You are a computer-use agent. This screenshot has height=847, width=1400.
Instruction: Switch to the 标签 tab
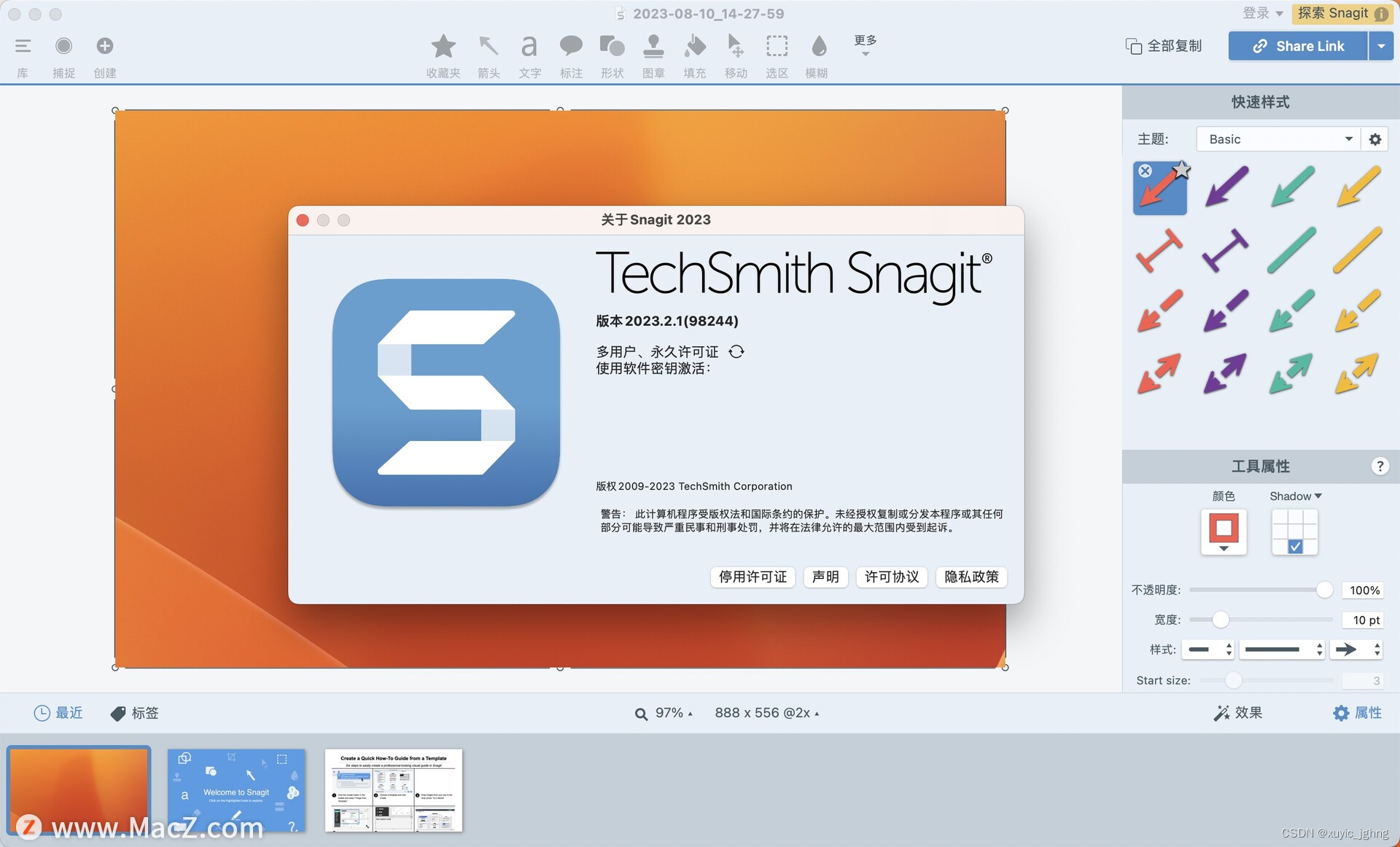(x=133, y=713)
